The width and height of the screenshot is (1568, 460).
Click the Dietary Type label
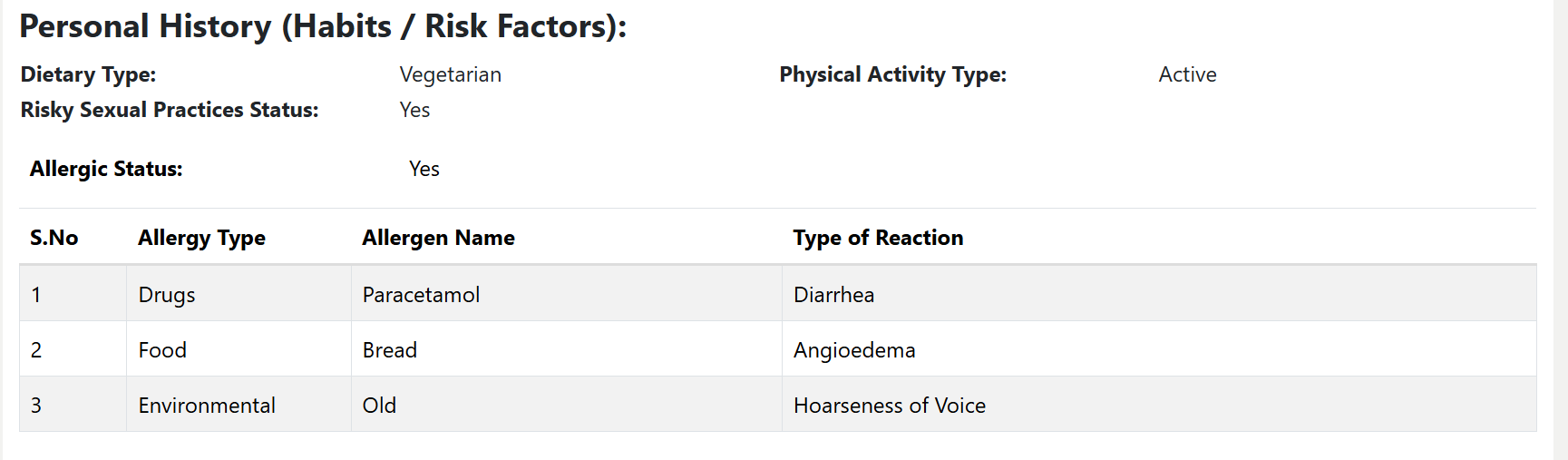(88, 74)
